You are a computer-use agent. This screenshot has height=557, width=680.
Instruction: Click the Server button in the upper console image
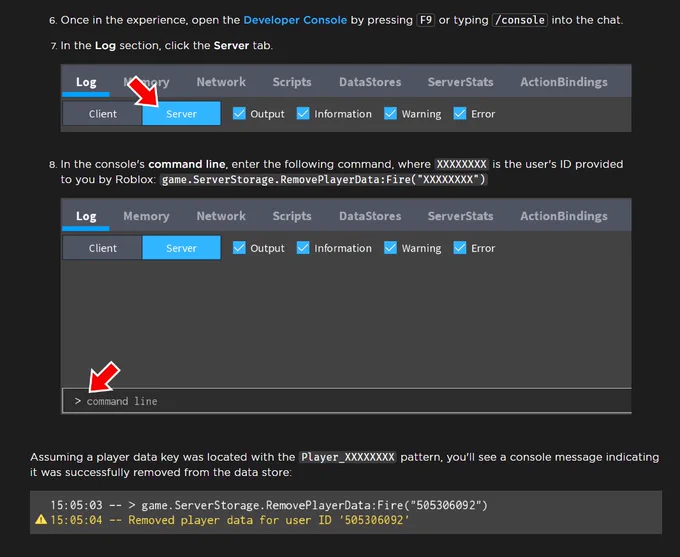[x=181, y=114]
